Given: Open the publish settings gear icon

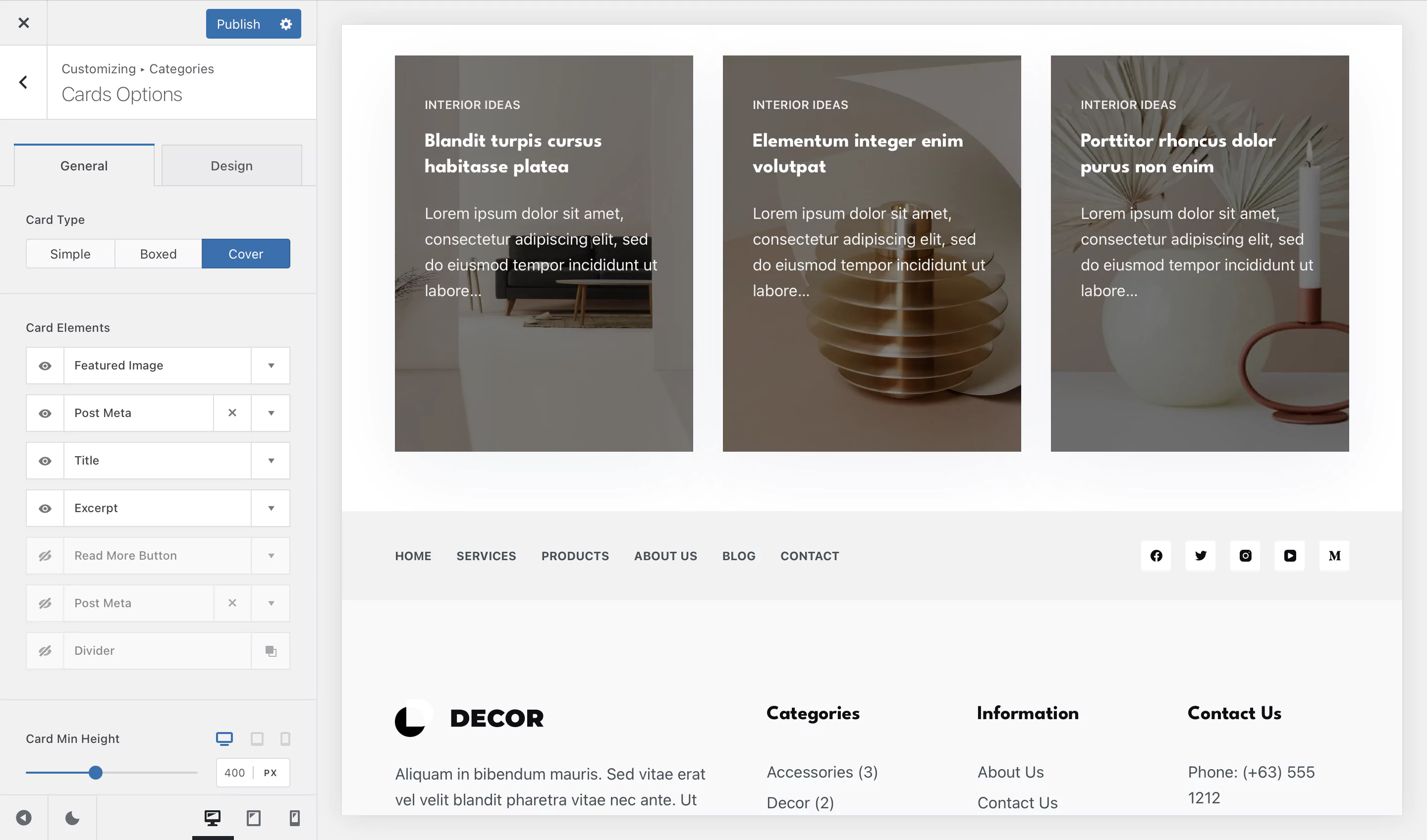Looking at the screenshot, I should (285, 24).
